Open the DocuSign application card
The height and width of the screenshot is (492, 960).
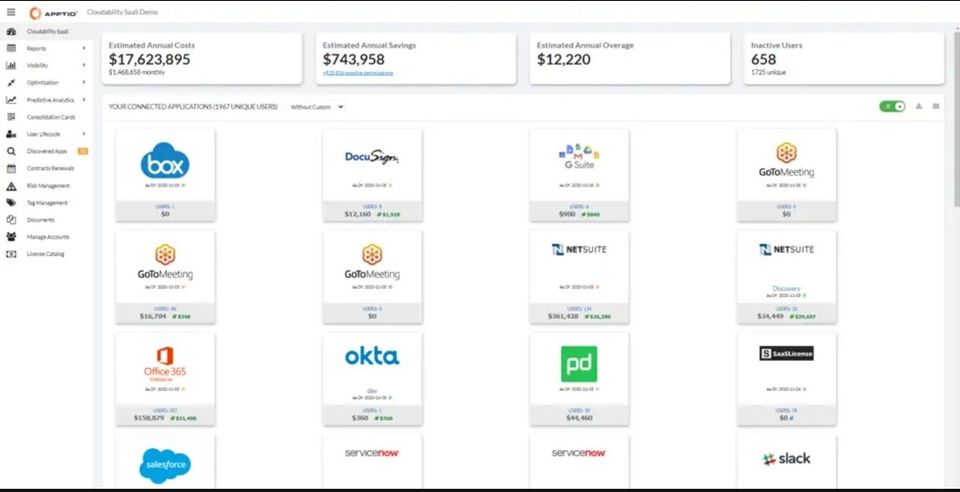pyautogui.click(x=372, y=175)
